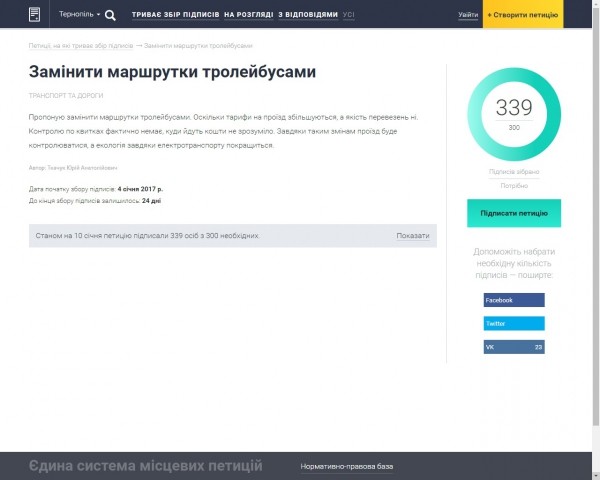Open the Триває збір підписів tab
The height and width of the screenshot is (480, 600).
pos(176,15)
